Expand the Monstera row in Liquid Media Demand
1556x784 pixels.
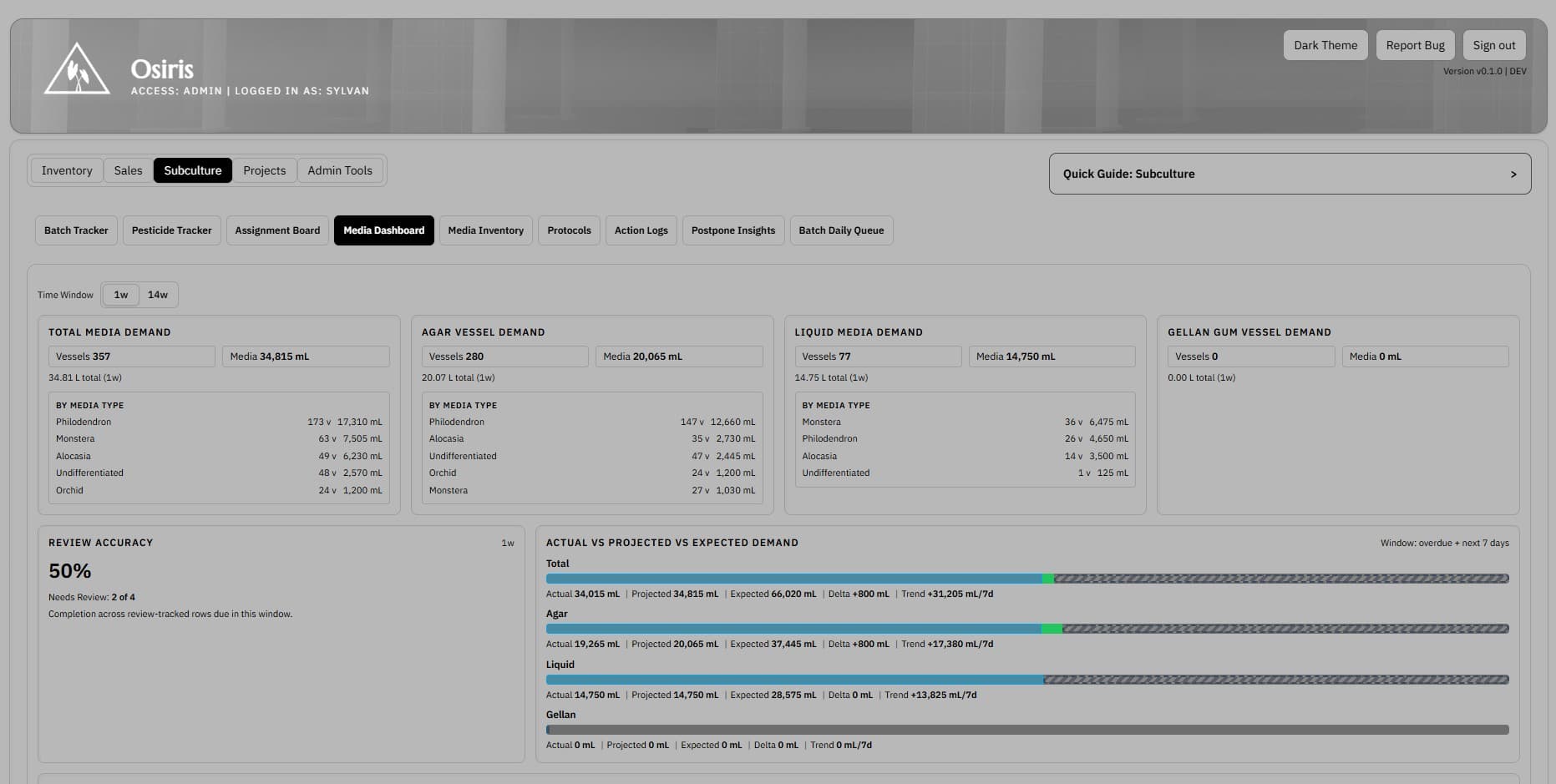point(965,422)
